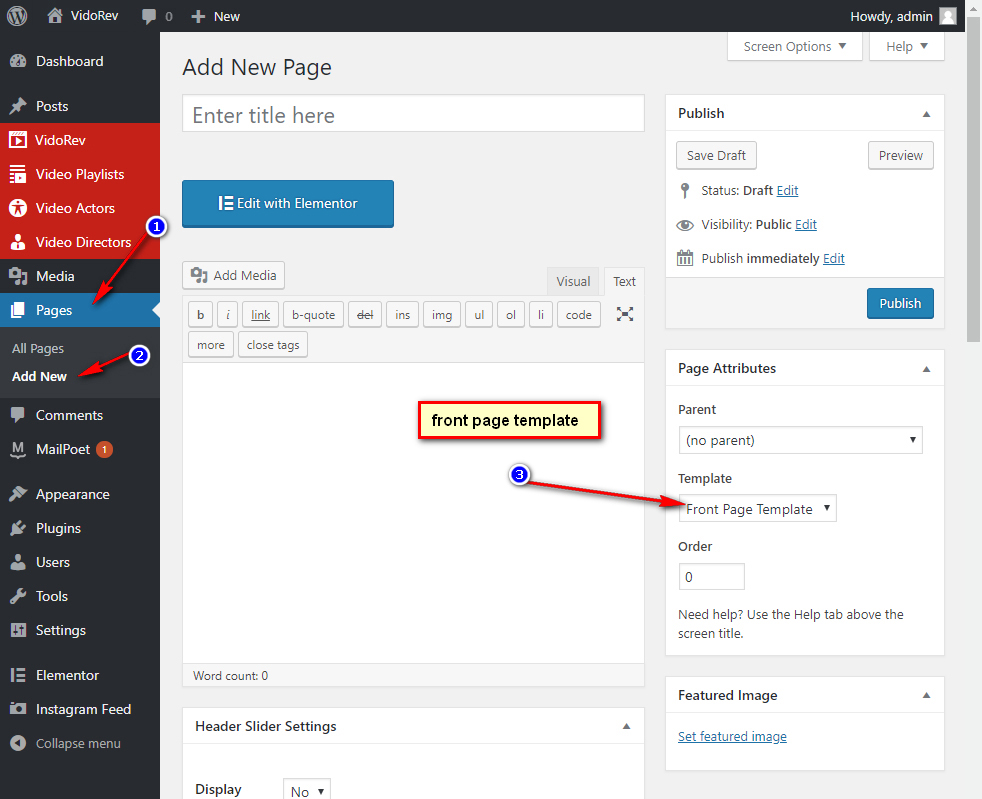Open the comments bubble icon in admin bar

pos(149,16)
